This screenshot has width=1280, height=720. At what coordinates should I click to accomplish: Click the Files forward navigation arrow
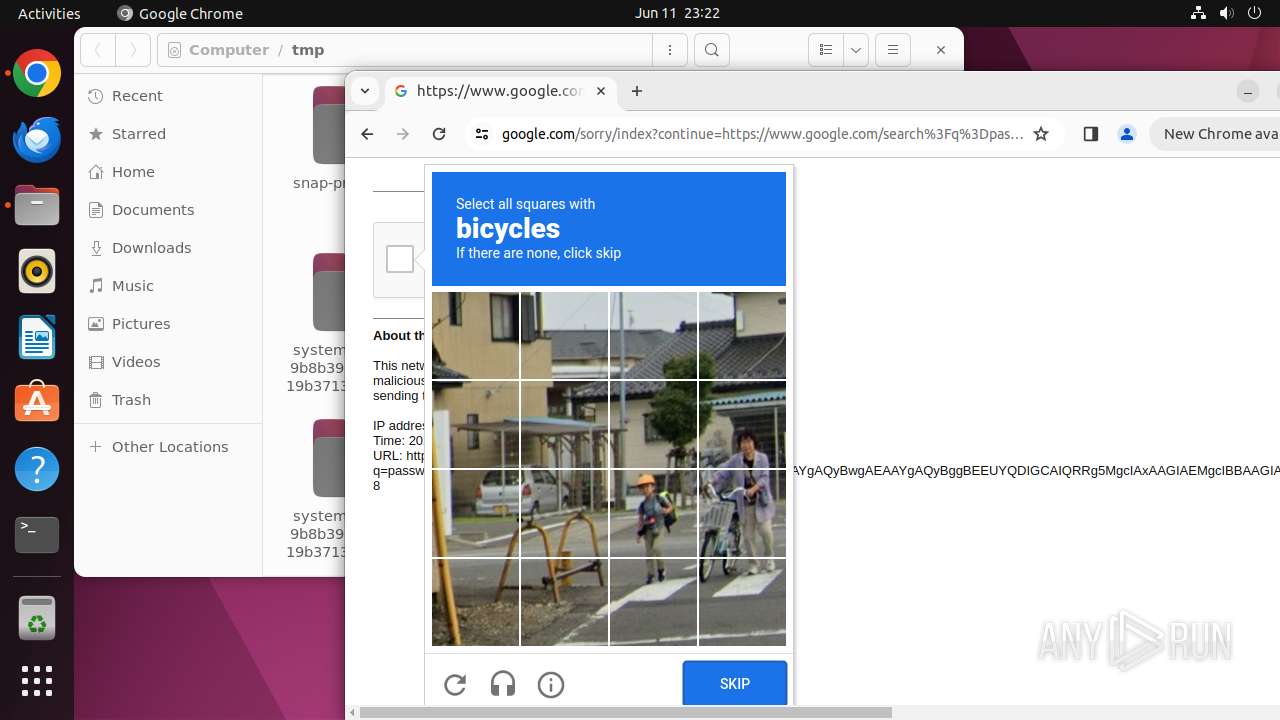click(133, 50)
